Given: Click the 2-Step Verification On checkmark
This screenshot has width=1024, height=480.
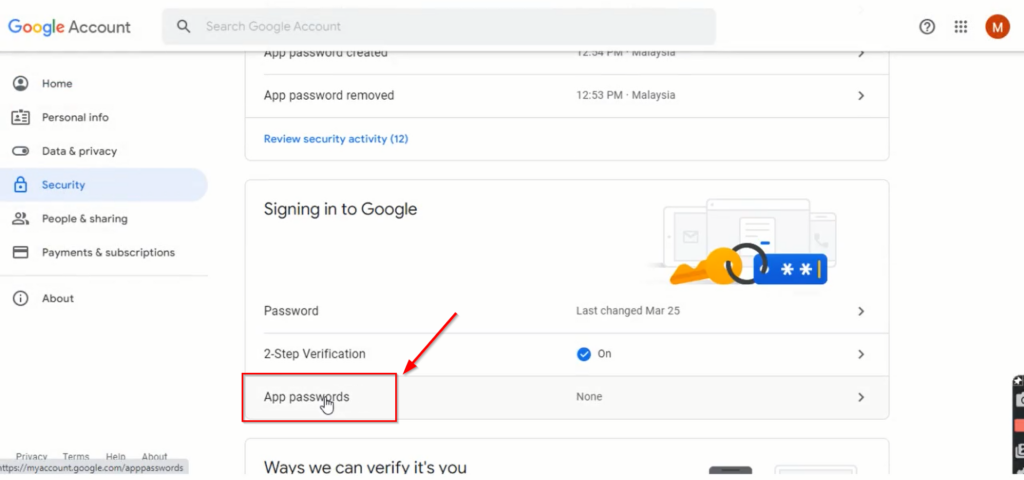Looking at the screenshot, I should click(x=584, y=354).
